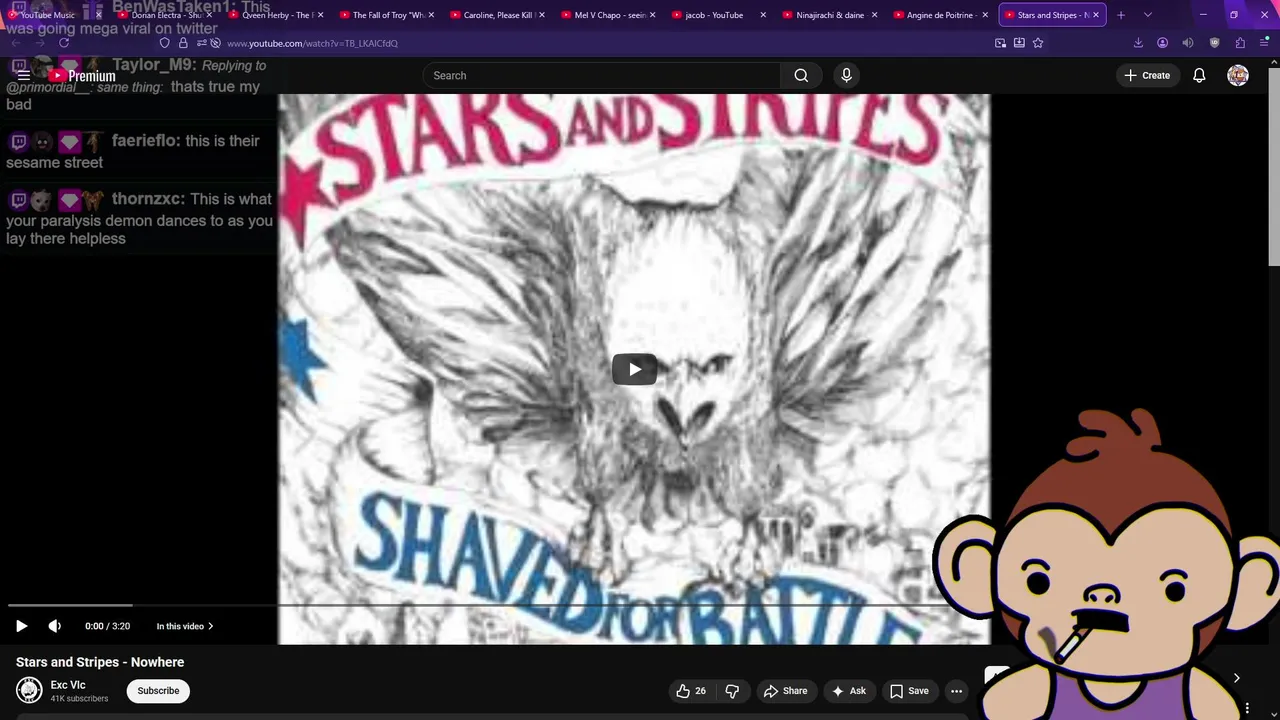
Task: Close the jacob - YouTube tab
Action: 763,15
